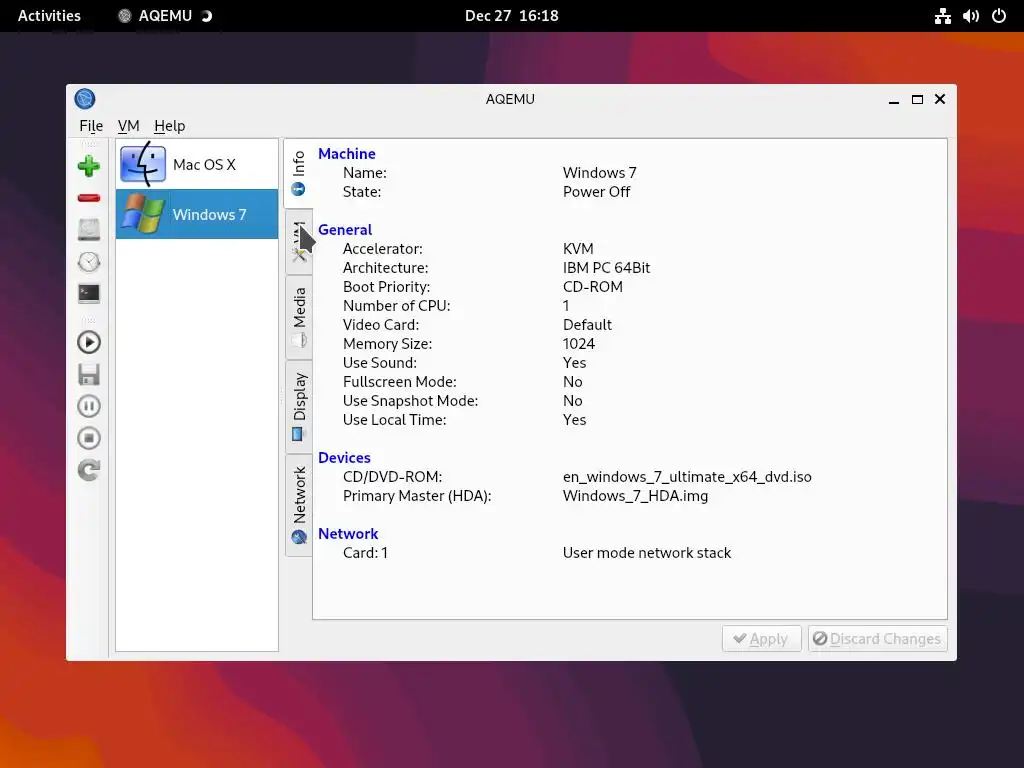The image size is (1024, 768).
Task: Click the blue Network section heading
Action: click(x=348, y=534)
